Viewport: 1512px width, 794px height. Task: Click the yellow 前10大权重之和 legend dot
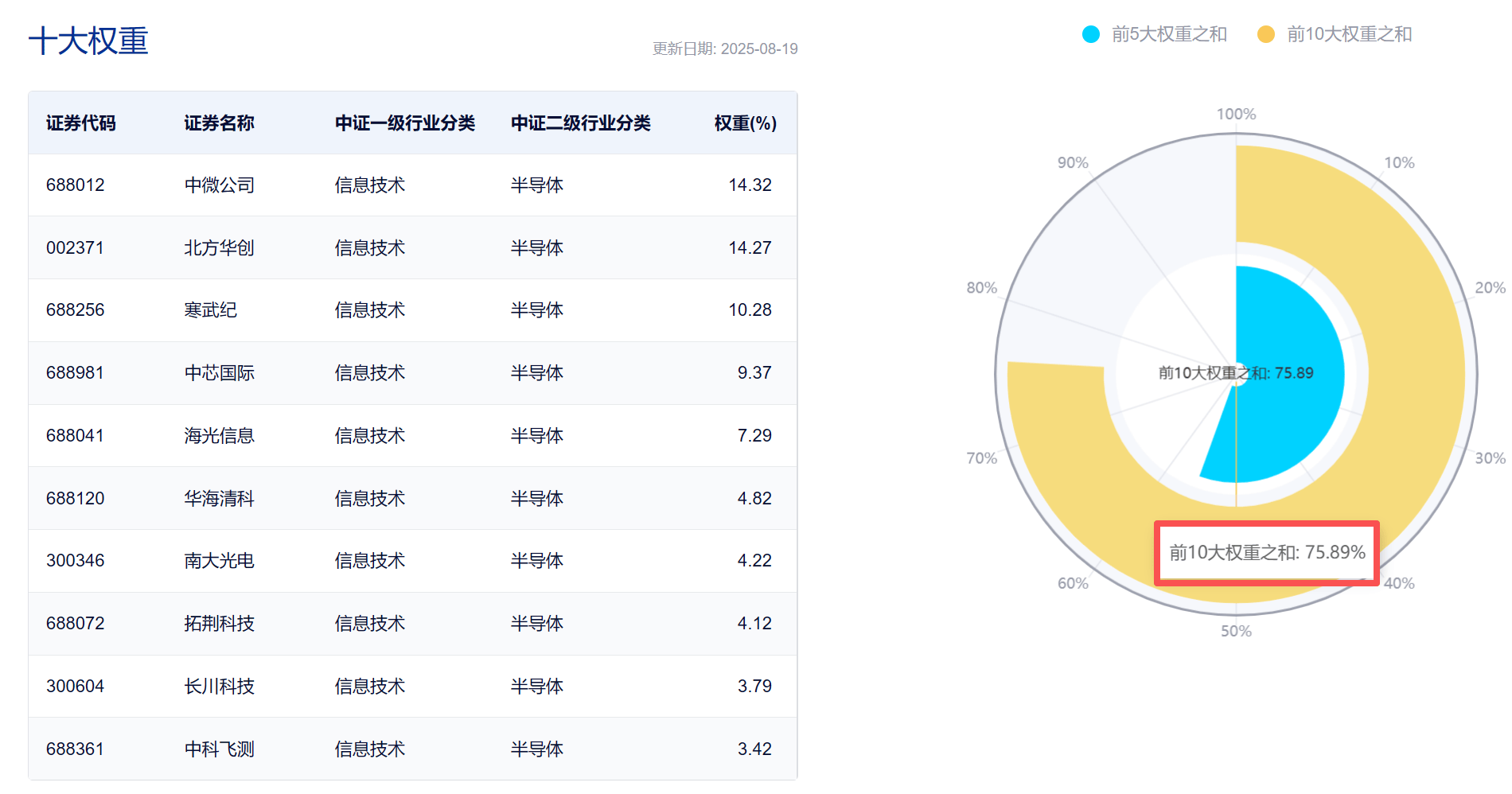click(x=1266, y=34)
